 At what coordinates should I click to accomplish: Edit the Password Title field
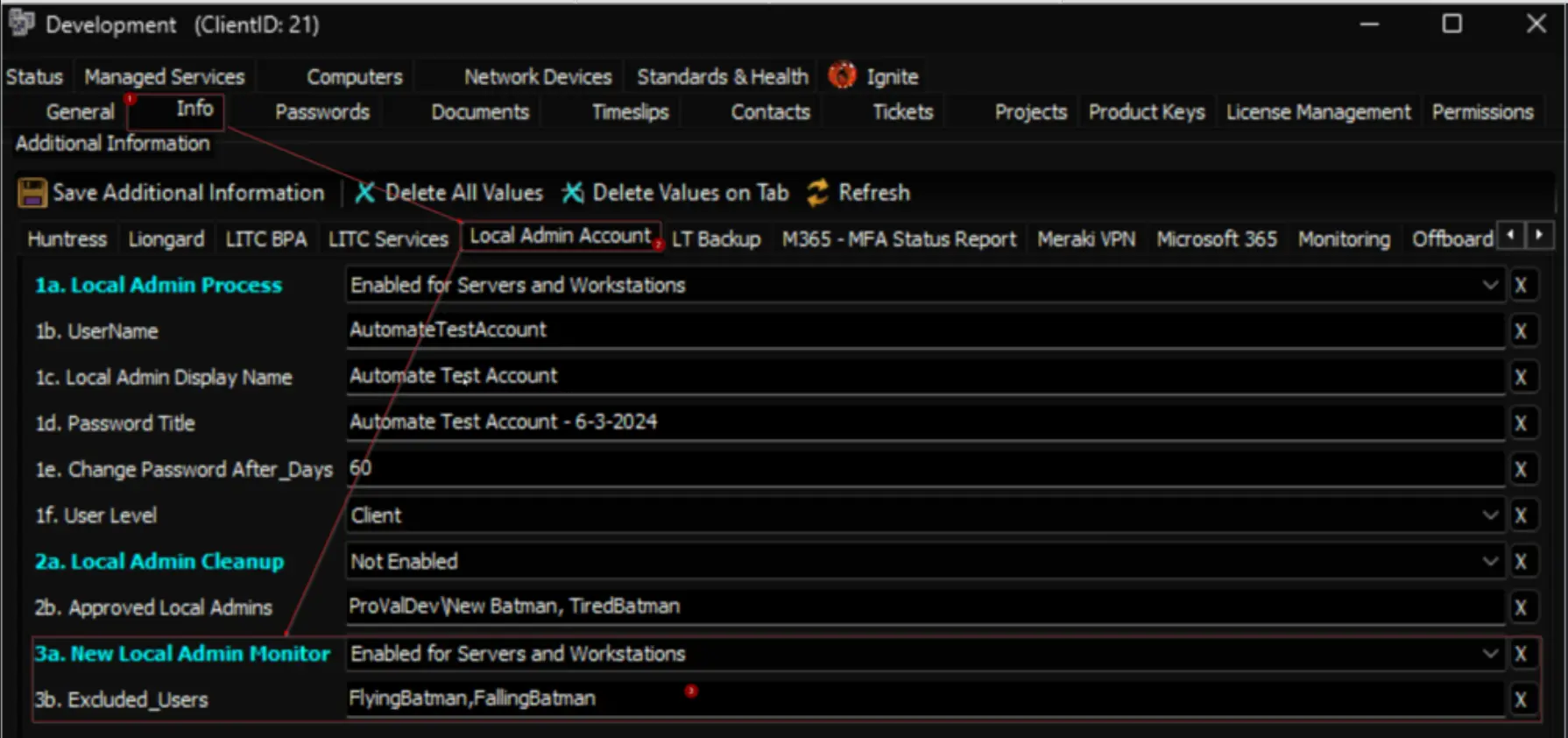tap(925, 422)
